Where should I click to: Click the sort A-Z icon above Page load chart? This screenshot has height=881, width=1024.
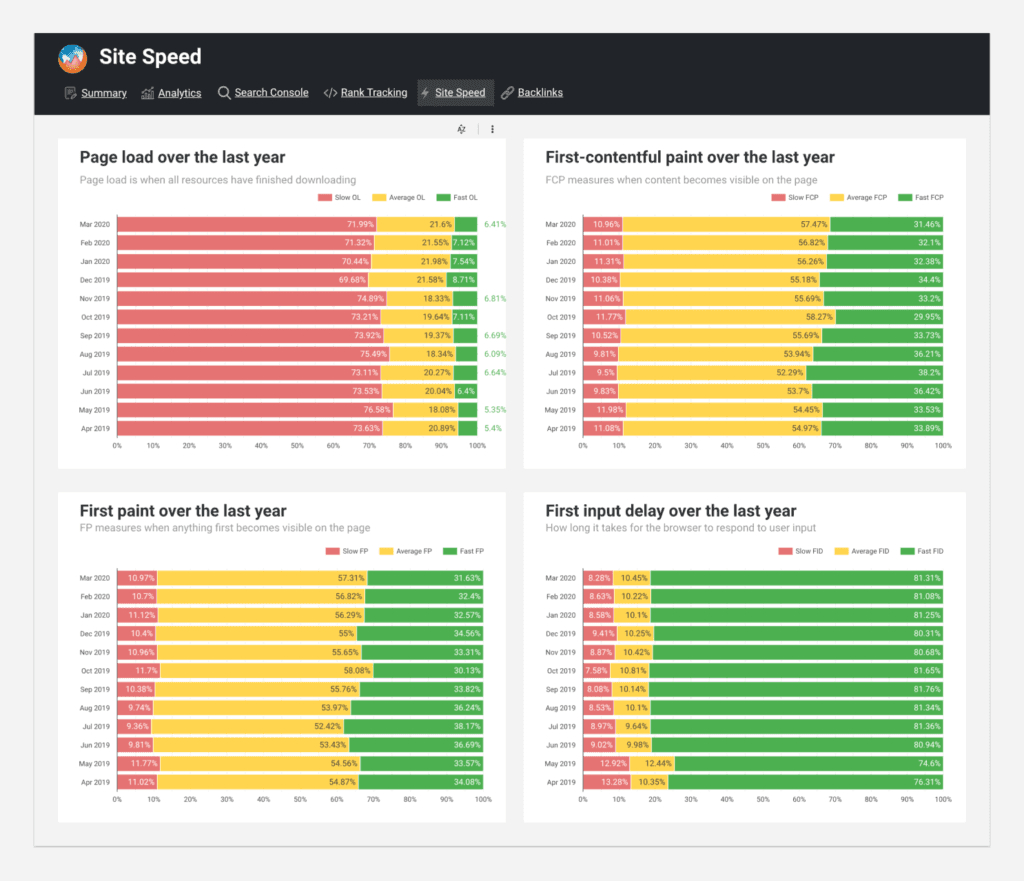[x=462, y=129]
